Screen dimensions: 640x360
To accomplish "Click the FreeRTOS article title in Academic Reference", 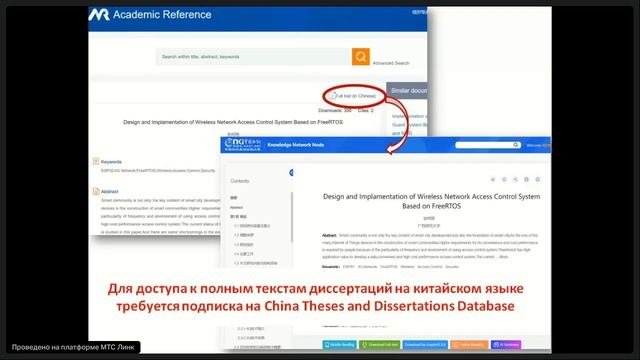I will pyautogui.click(x=233, y=122).
